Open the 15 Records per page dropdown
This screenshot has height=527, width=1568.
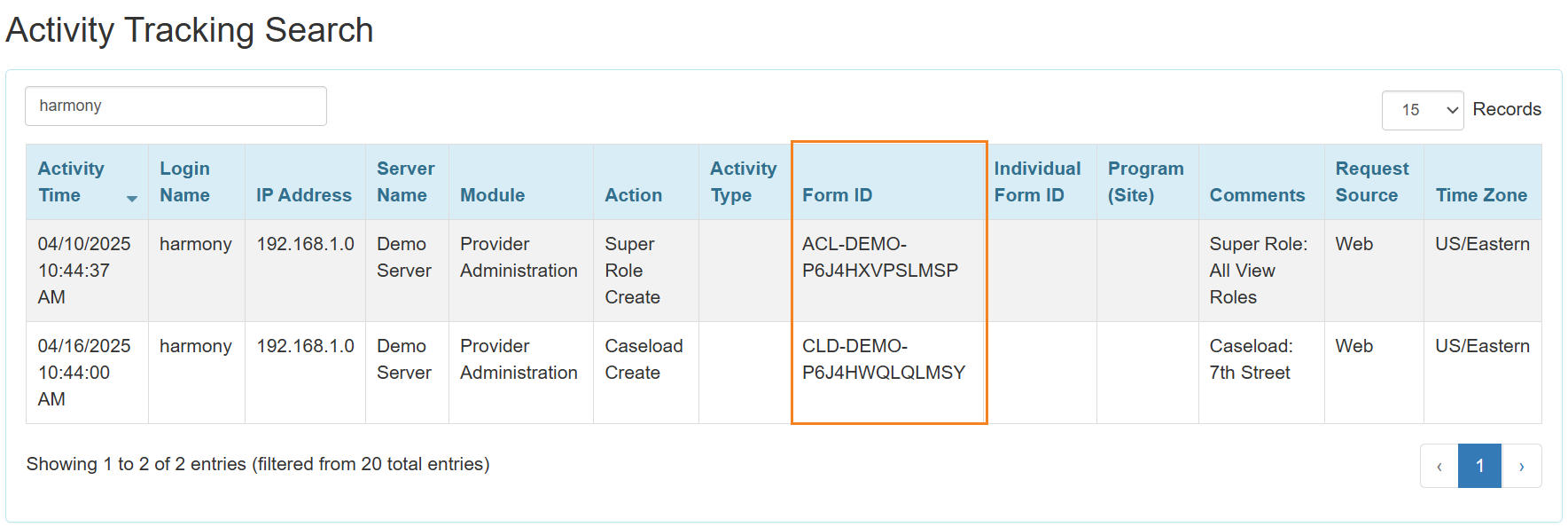(x=1422, y=110)
